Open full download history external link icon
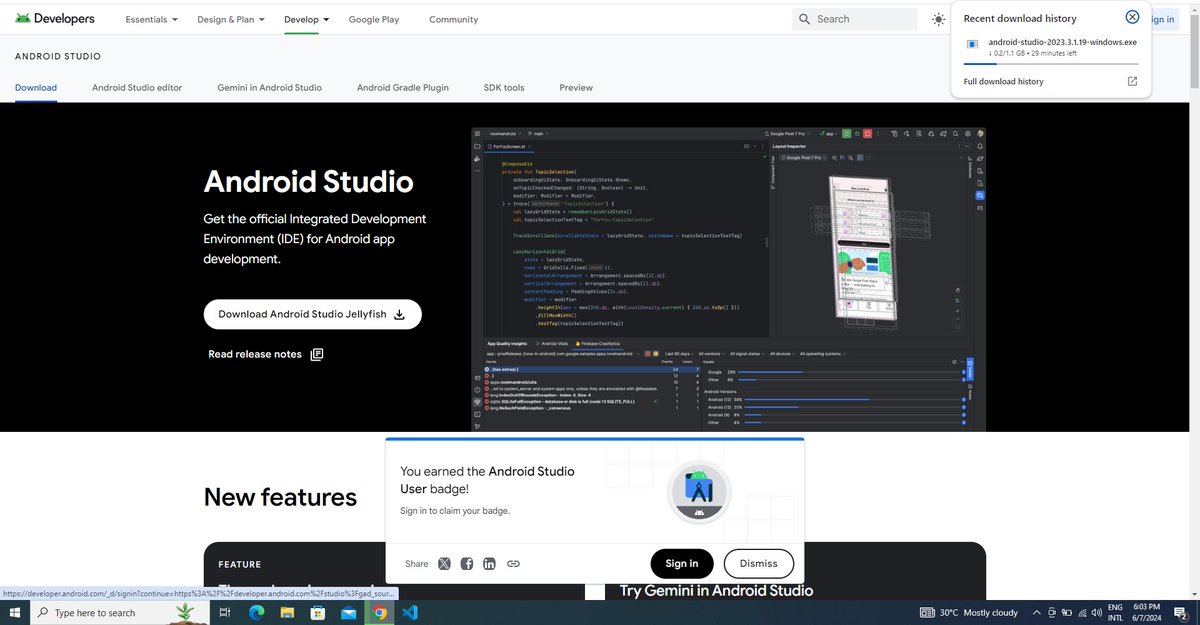Image resolution: width=1200 pixels, height=625 pixels. coord(1132,81)
